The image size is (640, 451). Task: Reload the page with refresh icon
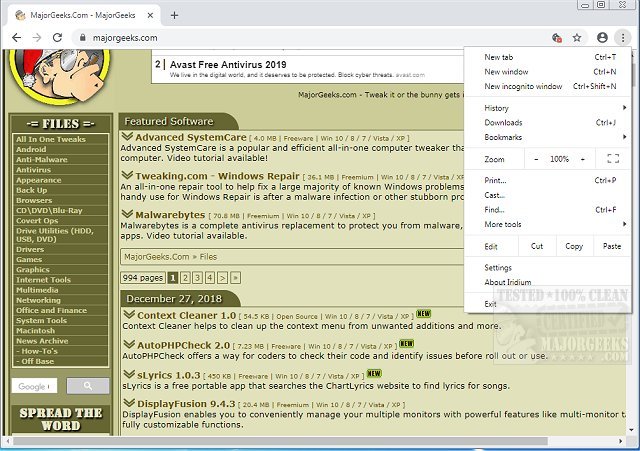(x=57, y=38)
